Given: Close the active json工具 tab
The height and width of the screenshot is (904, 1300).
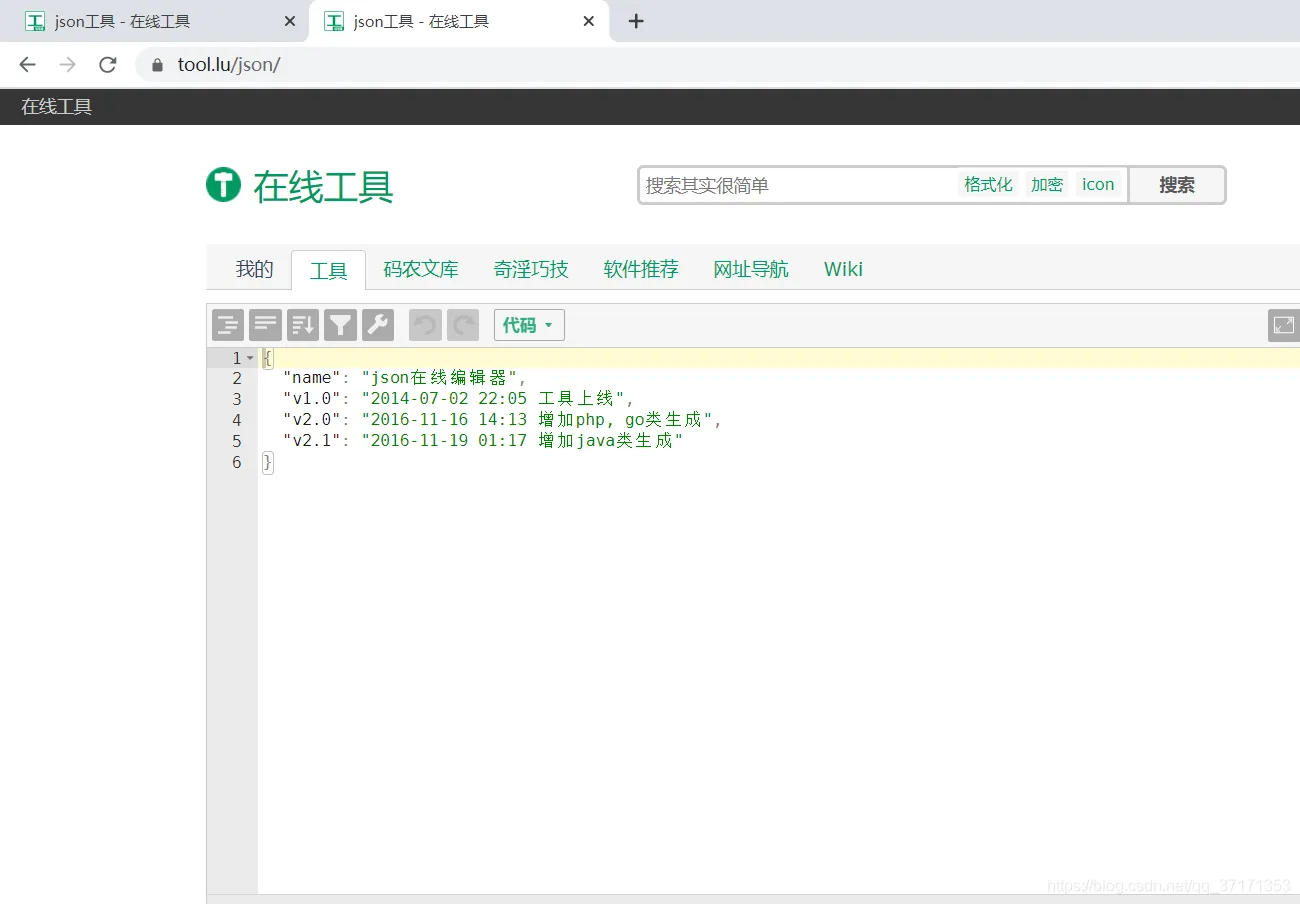Looking at the screenshot, I should [x=589, y=21].
